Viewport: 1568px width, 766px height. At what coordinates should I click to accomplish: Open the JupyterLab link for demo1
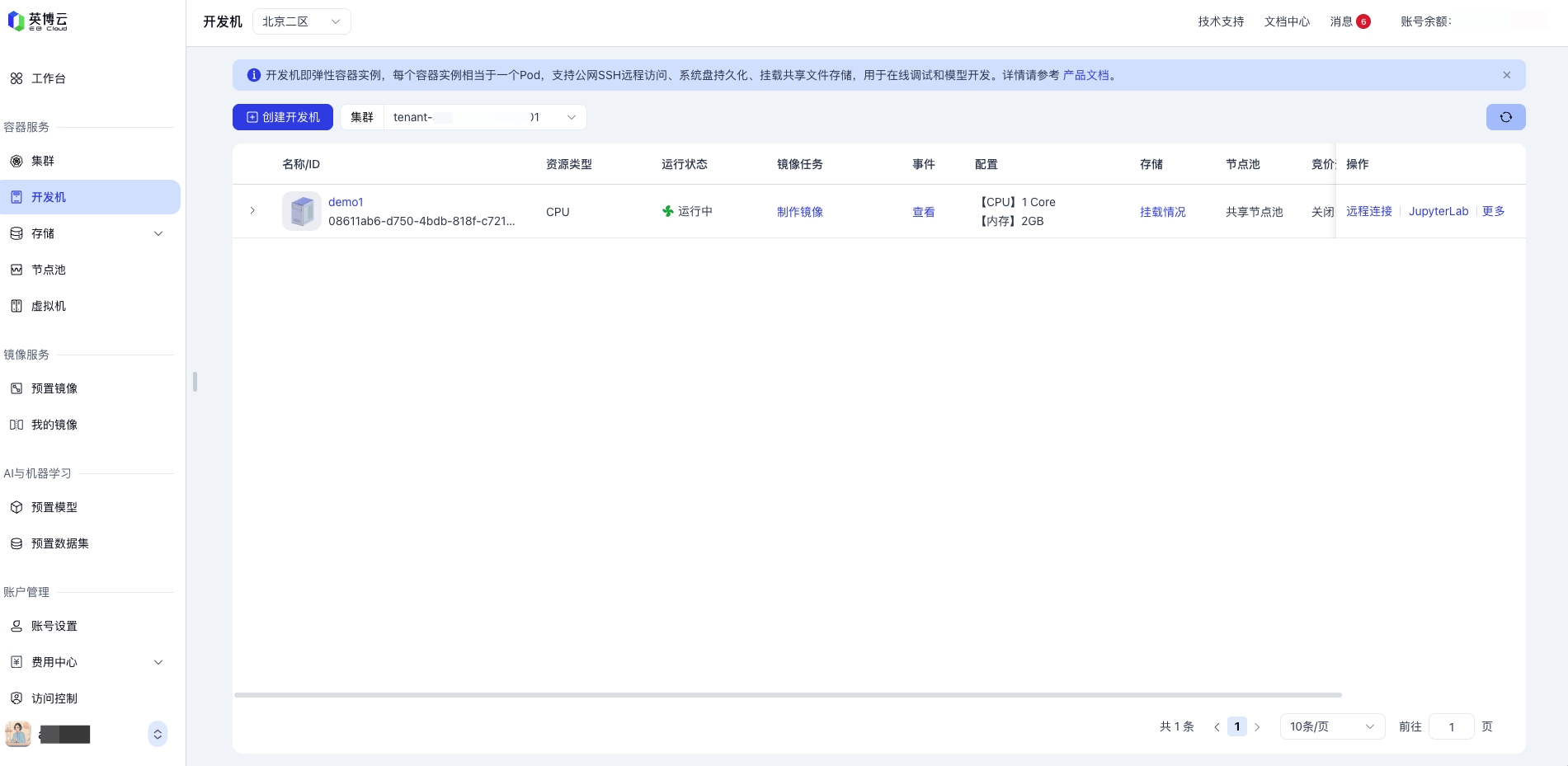click(x=1438, y=211)
